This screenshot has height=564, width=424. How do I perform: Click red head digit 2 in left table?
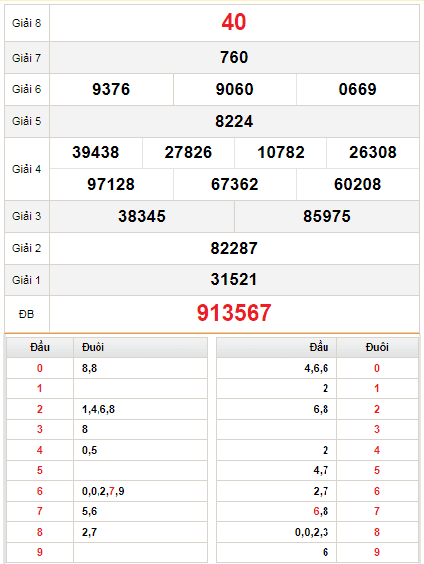pyautogui.click(x=40, y=409)
